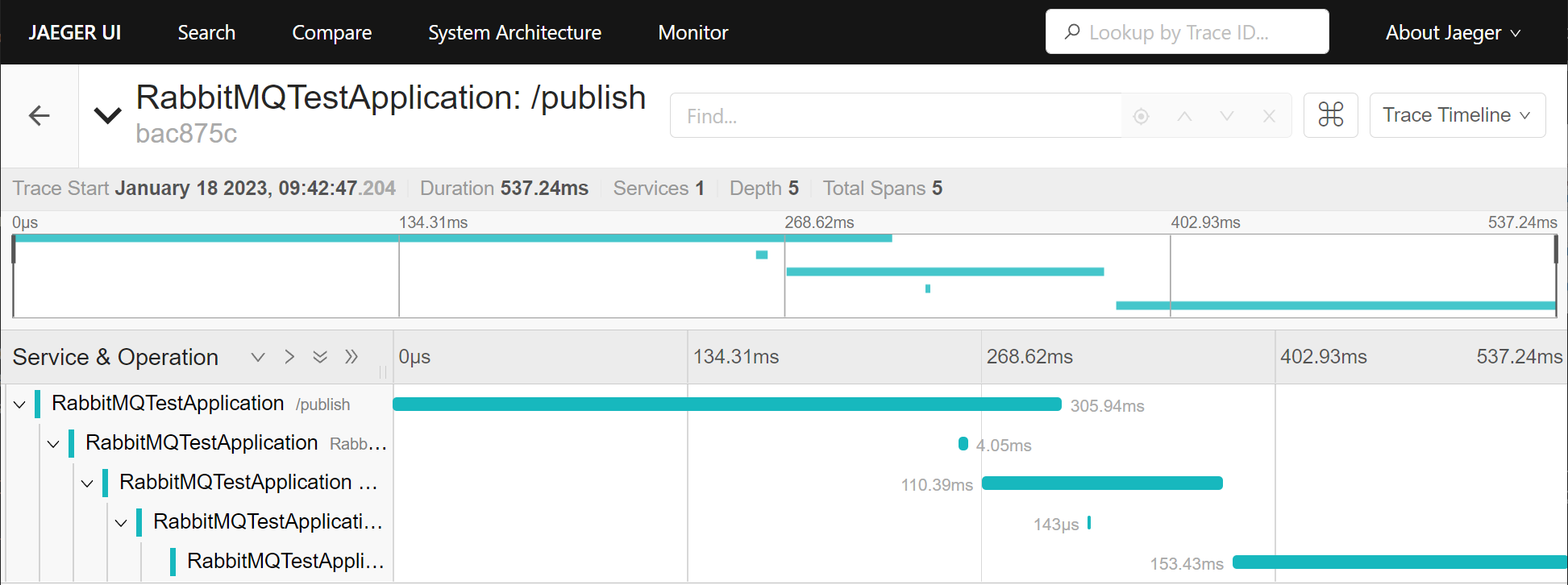Collapse the second-level Rabb… span
Screen dimensions: 1568x585
53,443
